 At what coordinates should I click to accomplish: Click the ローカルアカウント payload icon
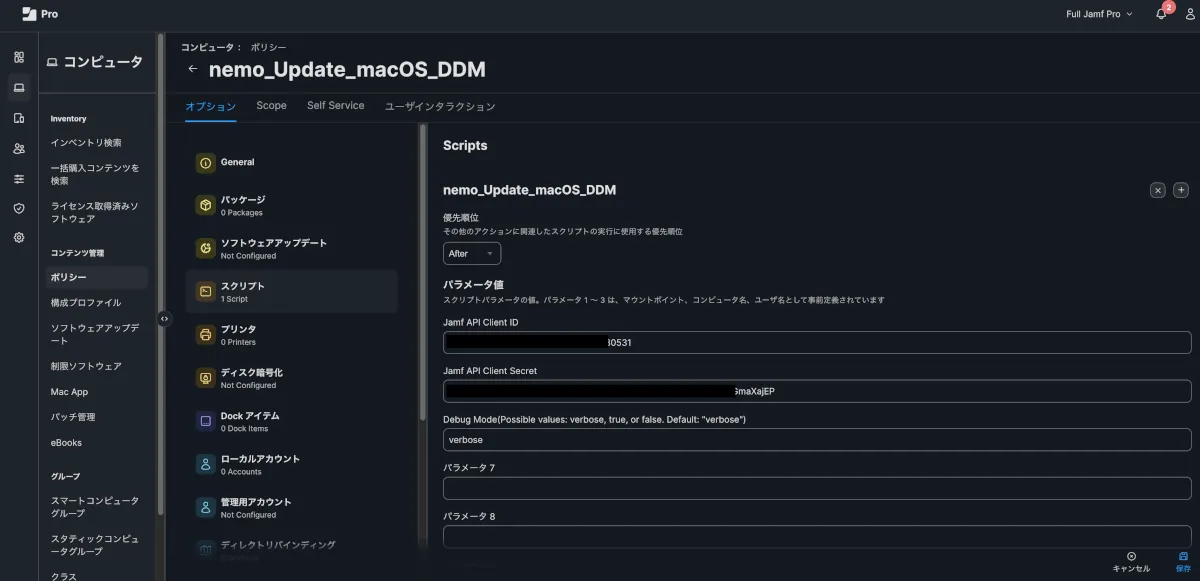point(205,464)
